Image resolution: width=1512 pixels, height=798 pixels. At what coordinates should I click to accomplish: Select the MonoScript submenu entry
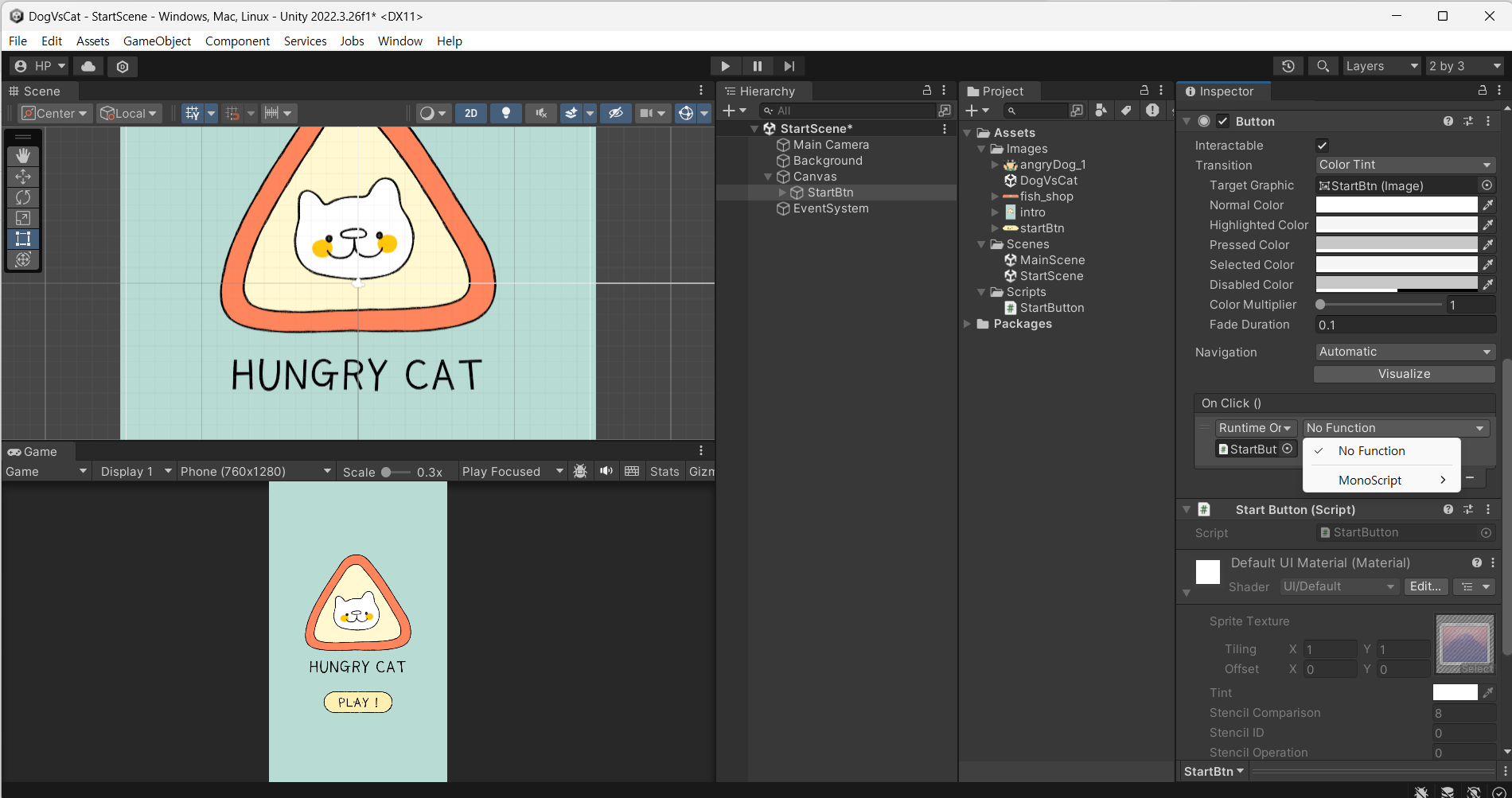1381,481
